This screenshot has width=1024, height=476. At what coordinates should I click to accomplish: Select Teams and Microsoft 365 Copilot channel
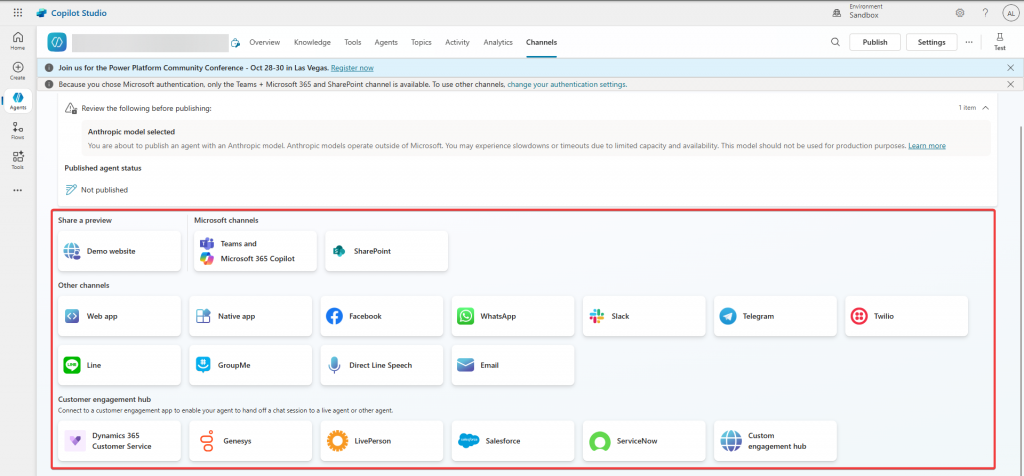tap(255, 251)
